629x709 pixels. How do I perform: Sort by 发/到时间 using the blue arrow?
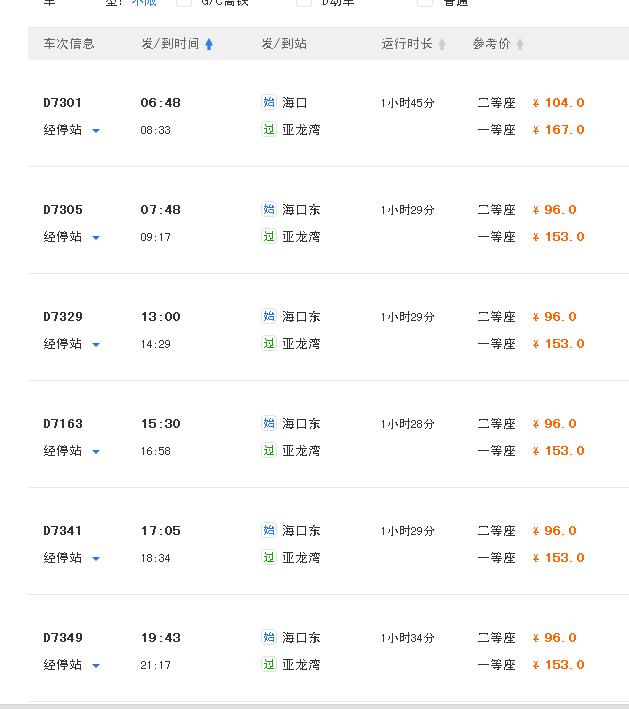209,44
